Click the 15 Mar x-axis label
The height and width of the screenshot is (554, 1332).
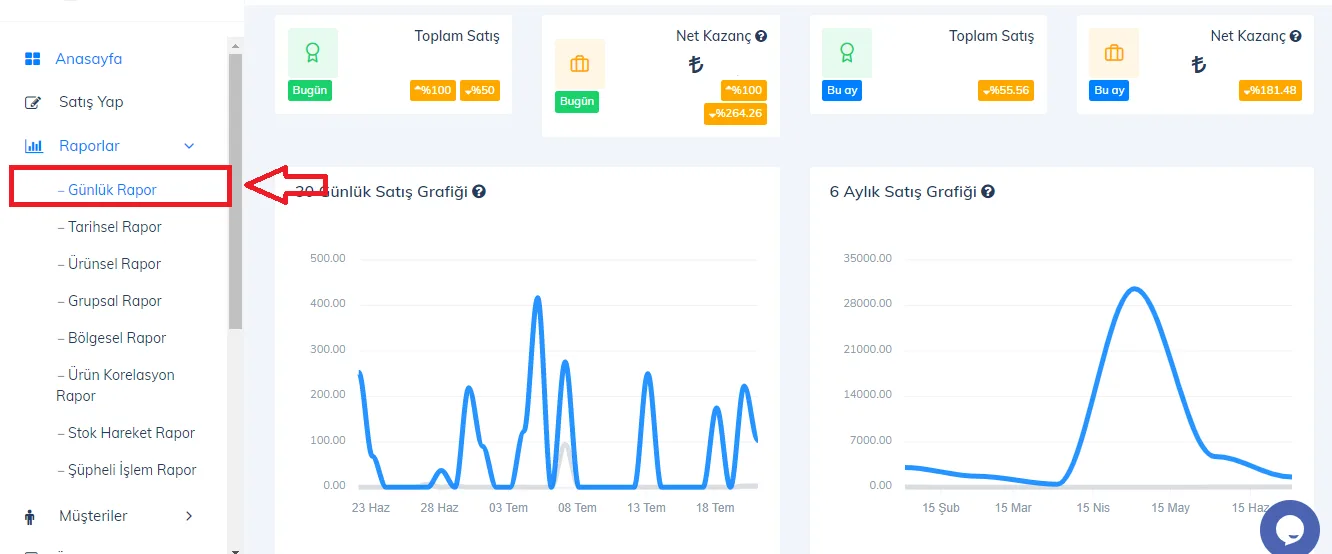[1013, 508]
